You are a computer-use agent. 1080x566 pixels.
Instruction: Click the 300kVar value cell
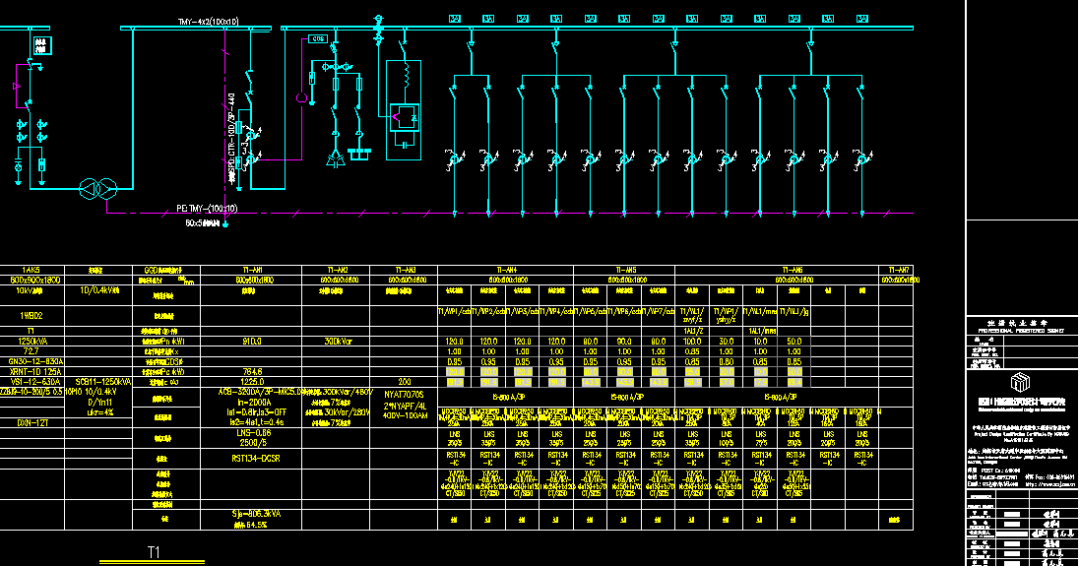coord(338,342)
